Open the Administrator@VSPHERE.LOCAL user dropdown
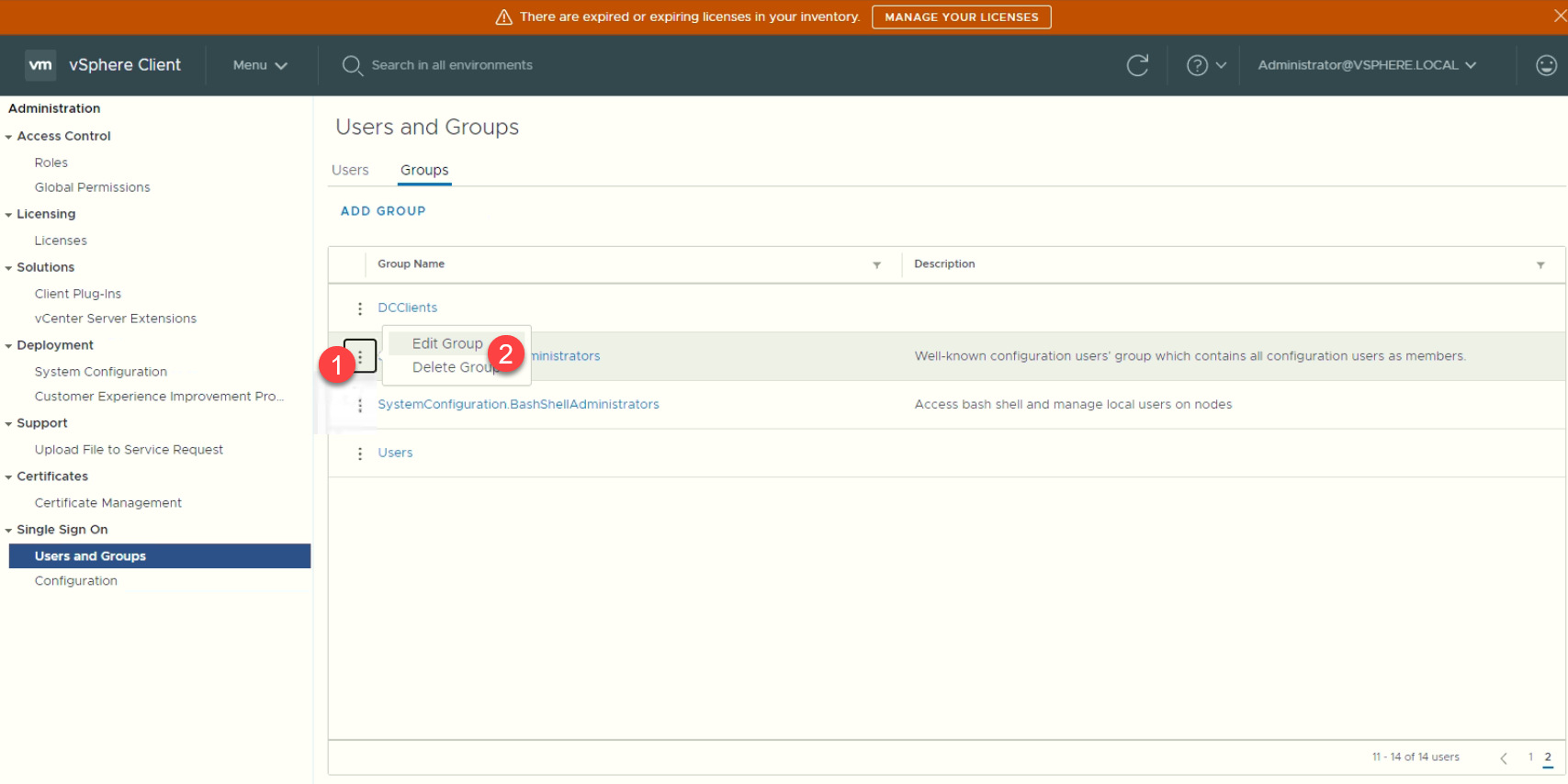 point(1367,65)
